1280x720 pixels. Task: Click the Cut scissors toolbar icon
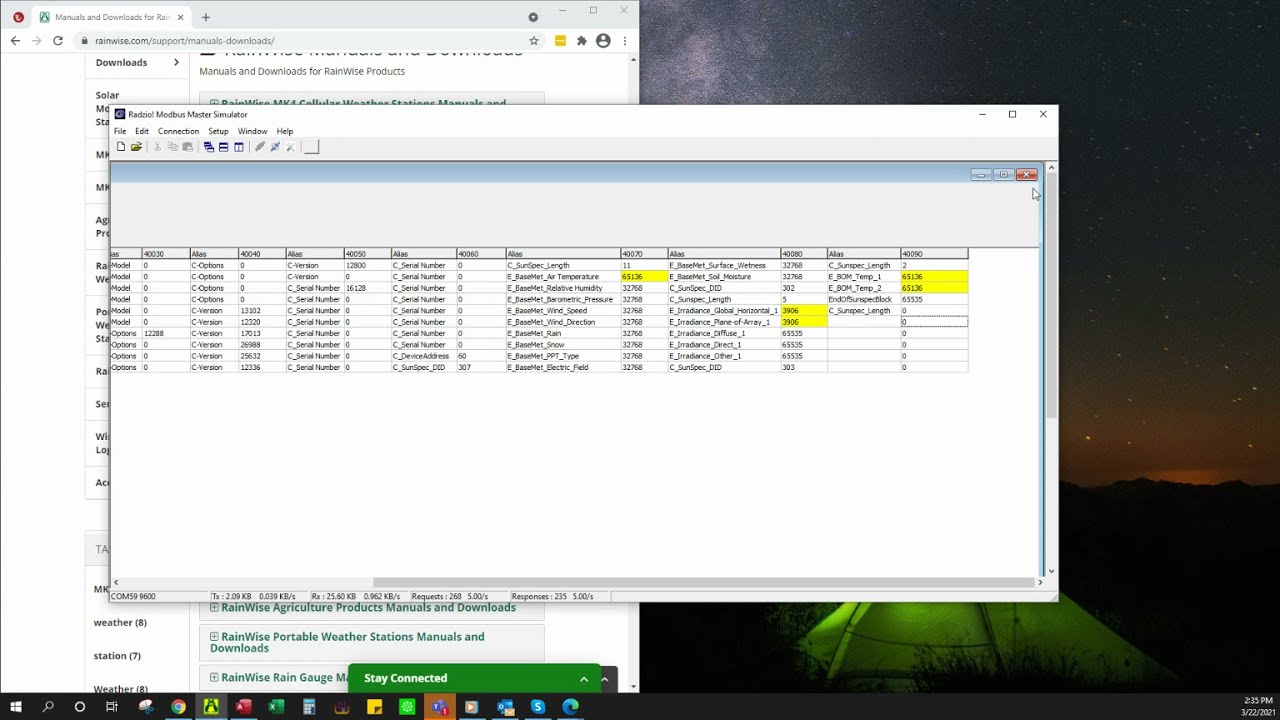coord(157,147)
